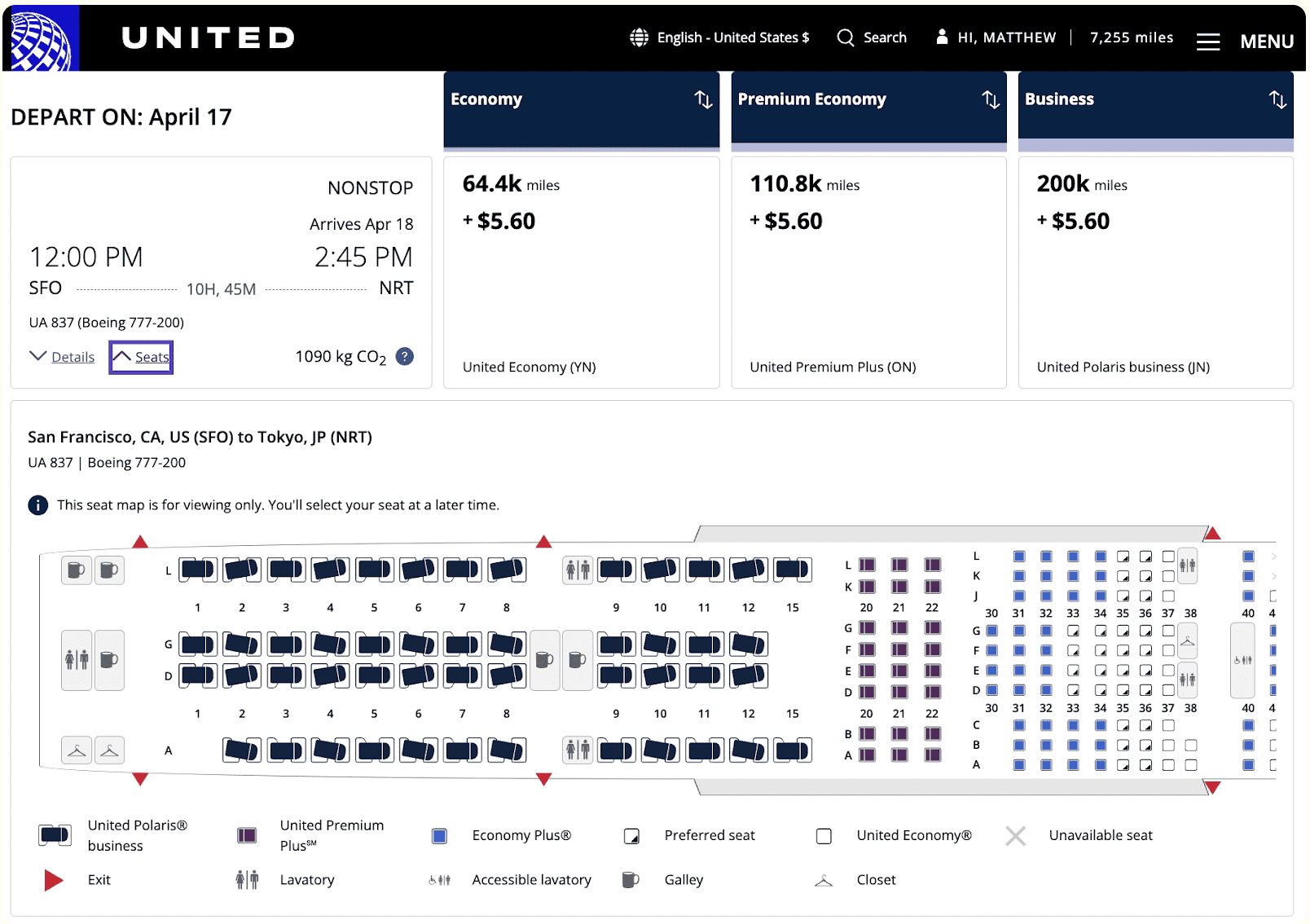Open the English - United States language selector

719,37
